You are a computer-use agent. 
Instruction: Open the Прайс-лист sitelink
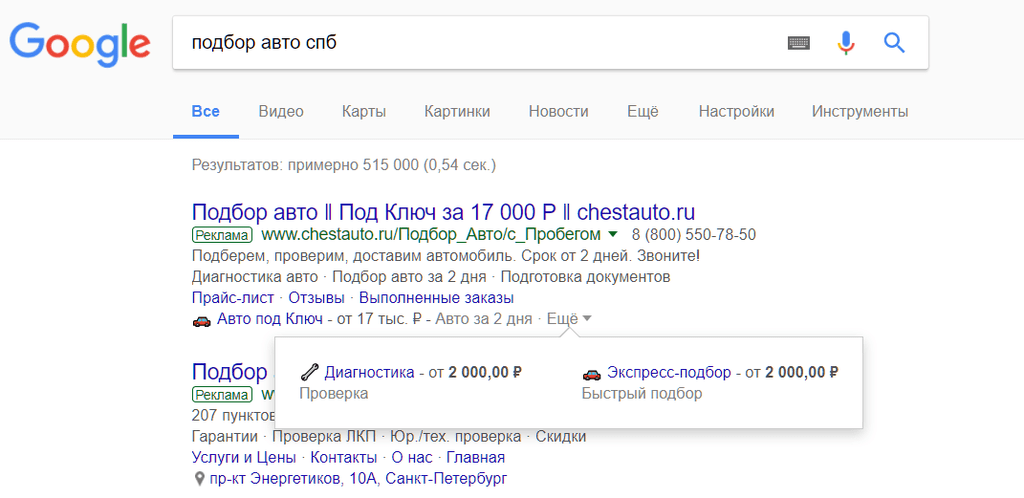233,298
